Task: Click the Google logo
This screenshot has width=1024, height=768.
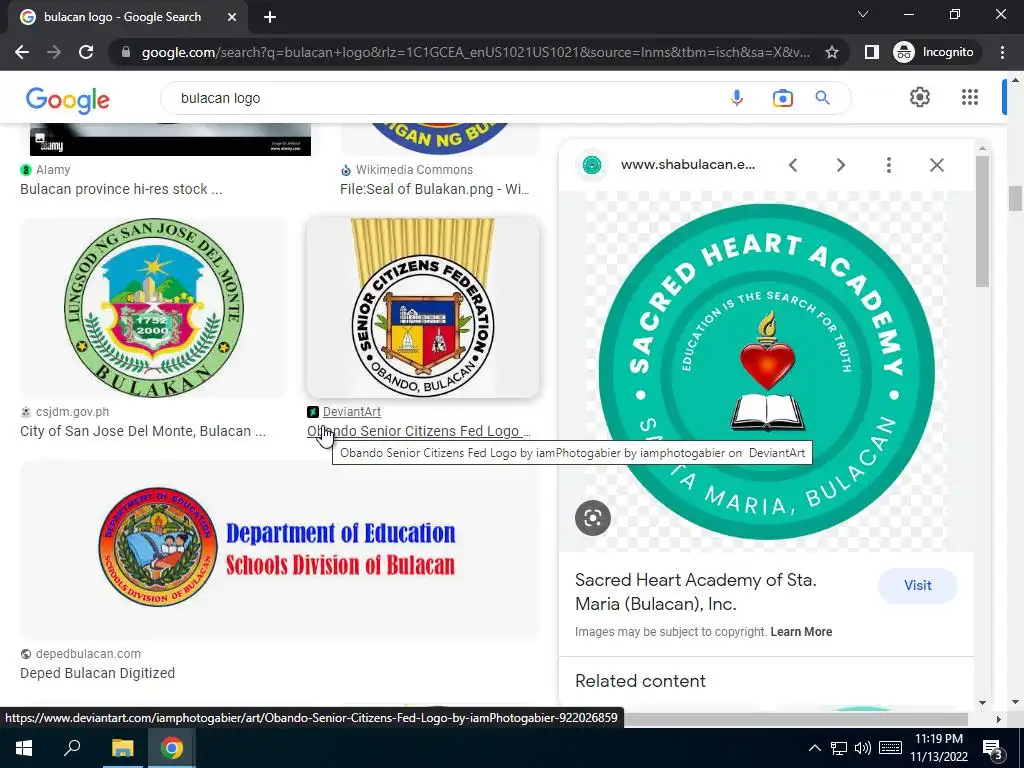Action: tap(68, 99)
